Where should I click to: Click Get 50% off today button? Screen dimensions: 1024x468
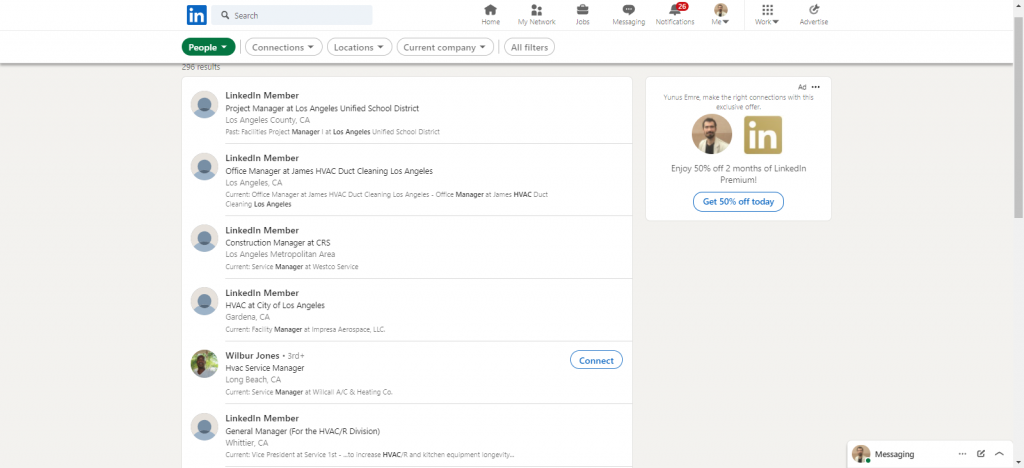coord(738,202)
